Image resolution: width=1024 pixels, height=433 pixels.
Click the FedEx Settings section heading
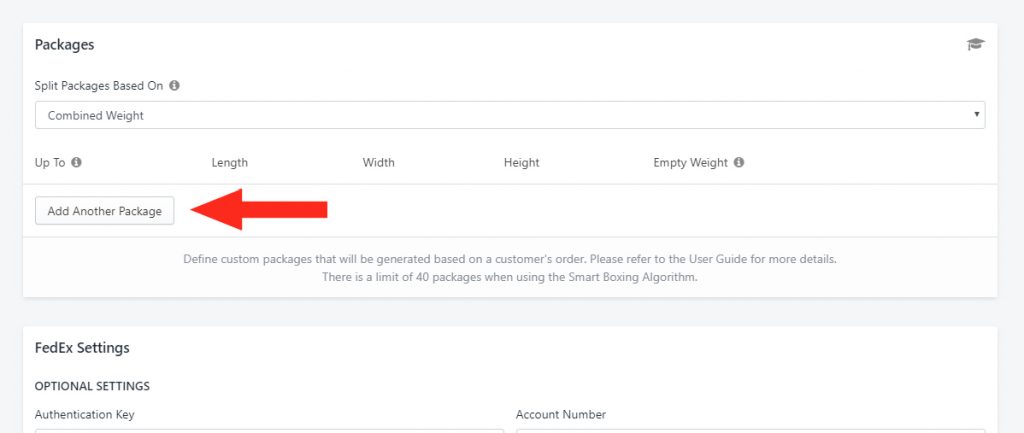click(82, 347)
